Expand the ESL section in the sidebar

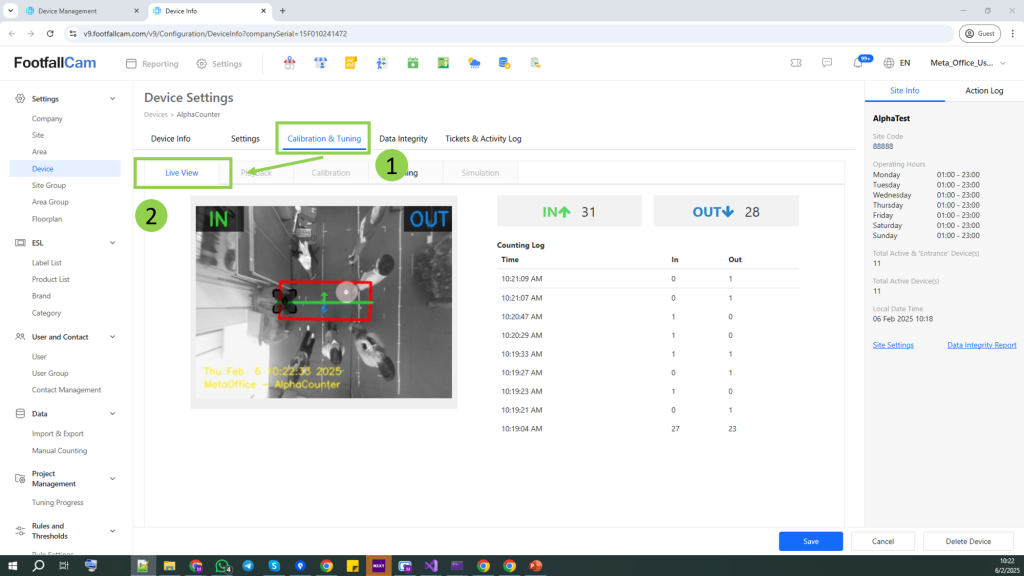pyautogui.click(x=70, y=242)
